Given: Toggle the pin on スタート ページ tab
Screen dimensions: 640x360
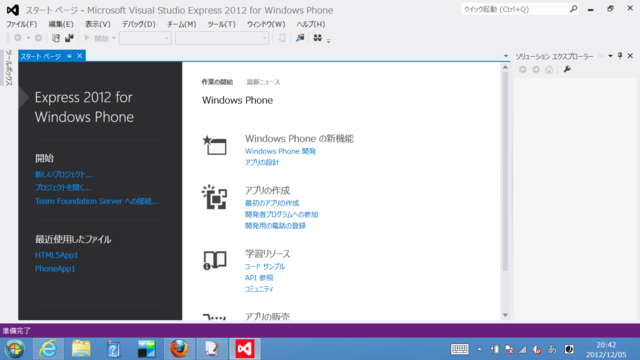Looking at the screenshot, I should click(69, 56).
